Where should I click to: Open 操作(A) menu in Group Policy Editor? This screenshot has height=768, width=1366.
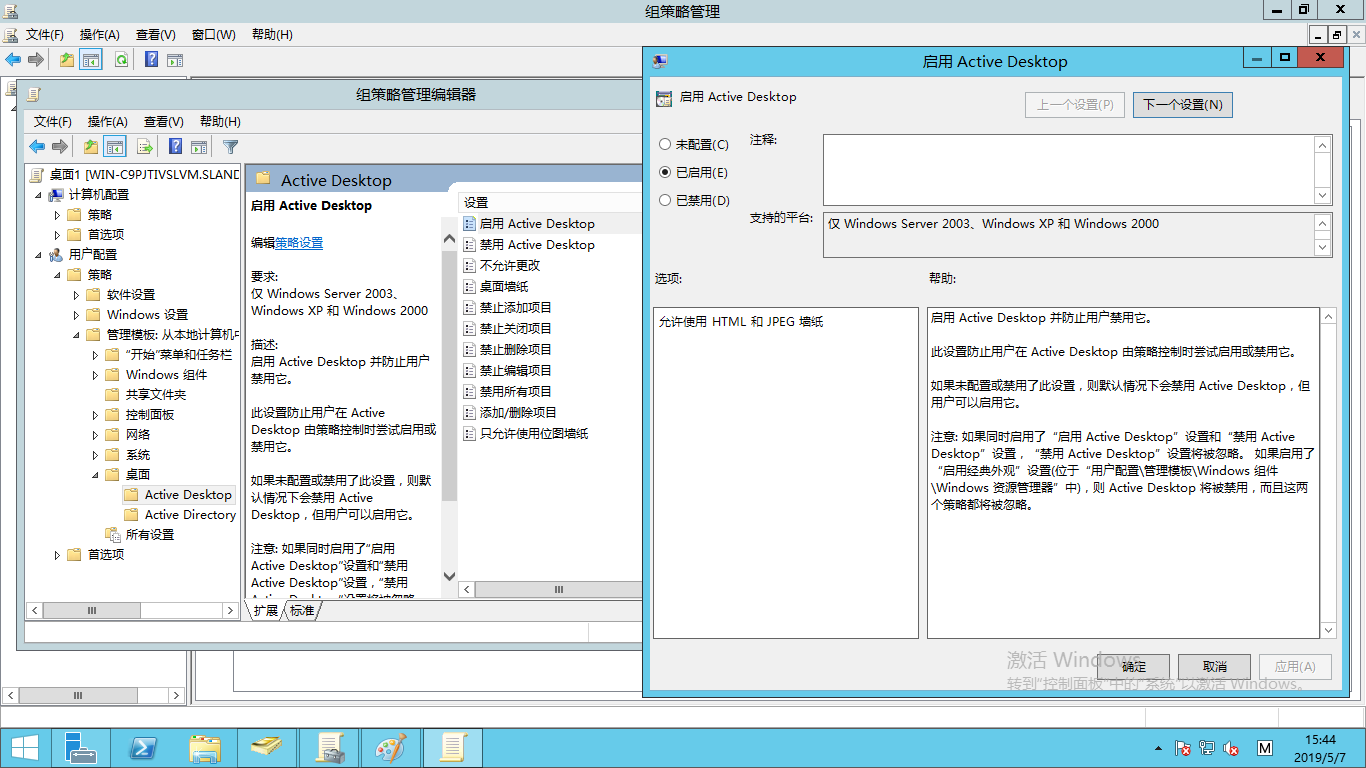coord(107,122)
